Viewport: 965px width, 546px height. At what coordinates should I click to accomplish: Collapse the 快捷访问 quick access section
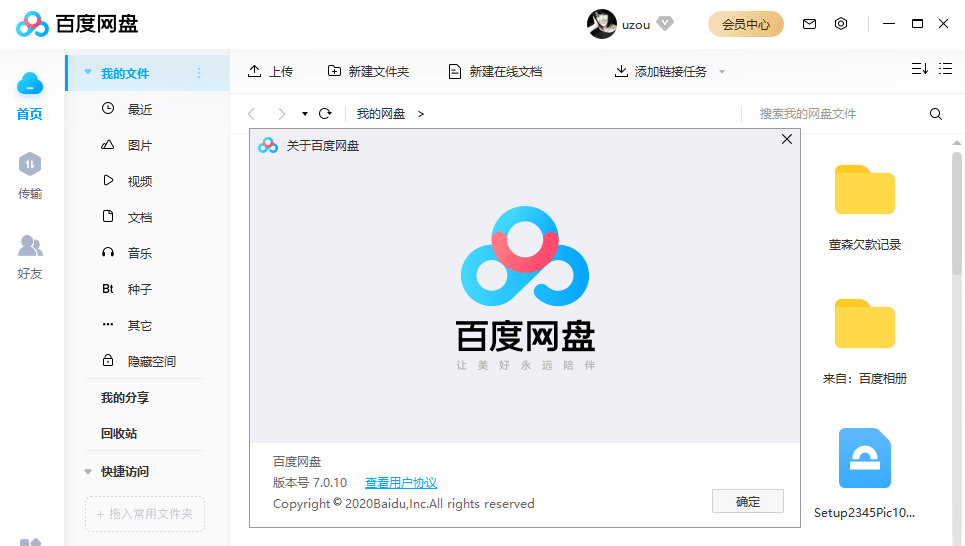(x=88, y=472)
